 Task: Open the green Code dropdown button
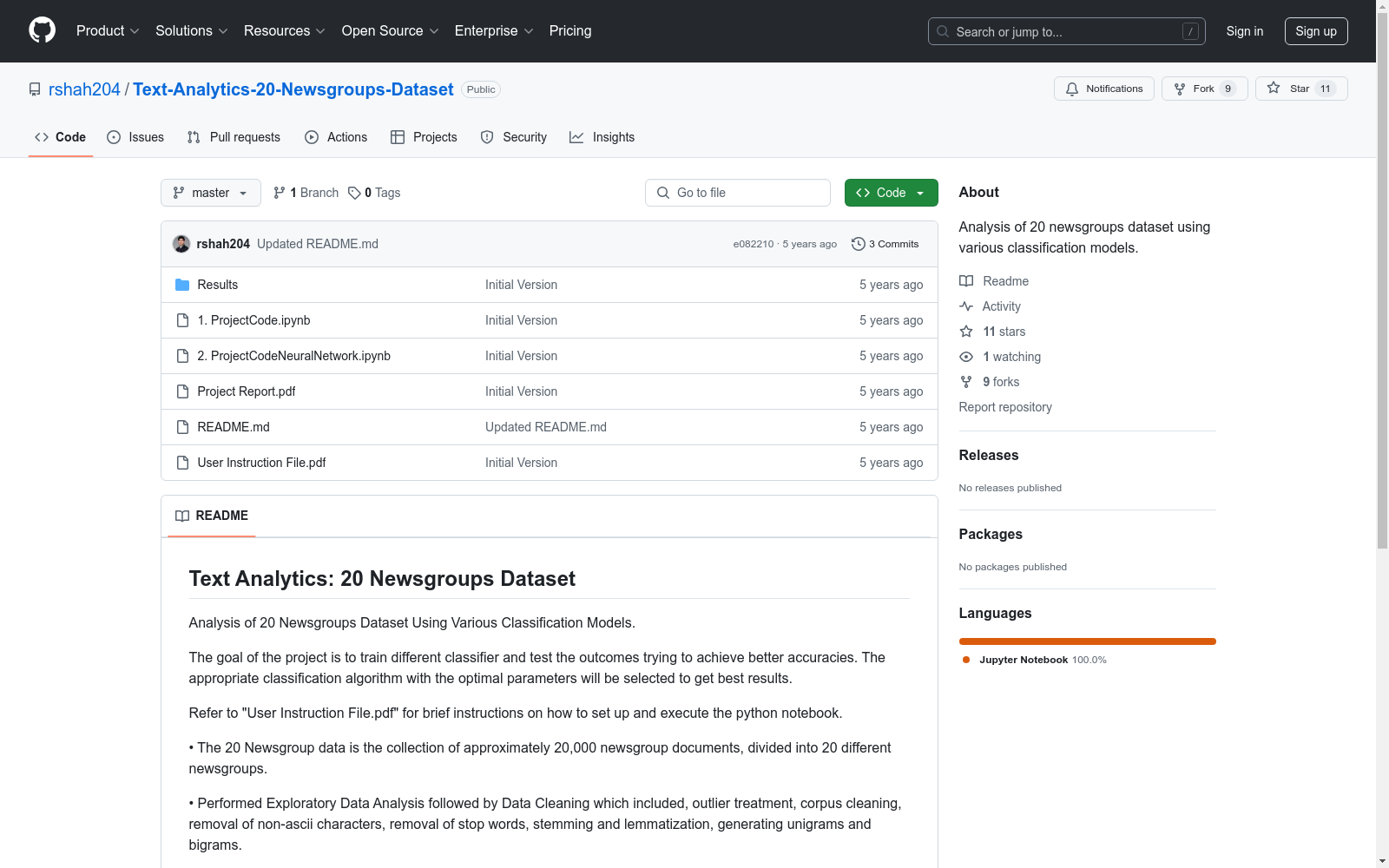[891, 193]
